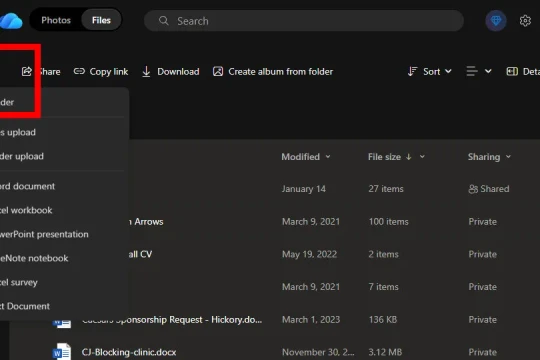Viewport: 540px width, 360px height.
Task: Select the 'March 1, 2023' date cell
Action: (311, 320)
